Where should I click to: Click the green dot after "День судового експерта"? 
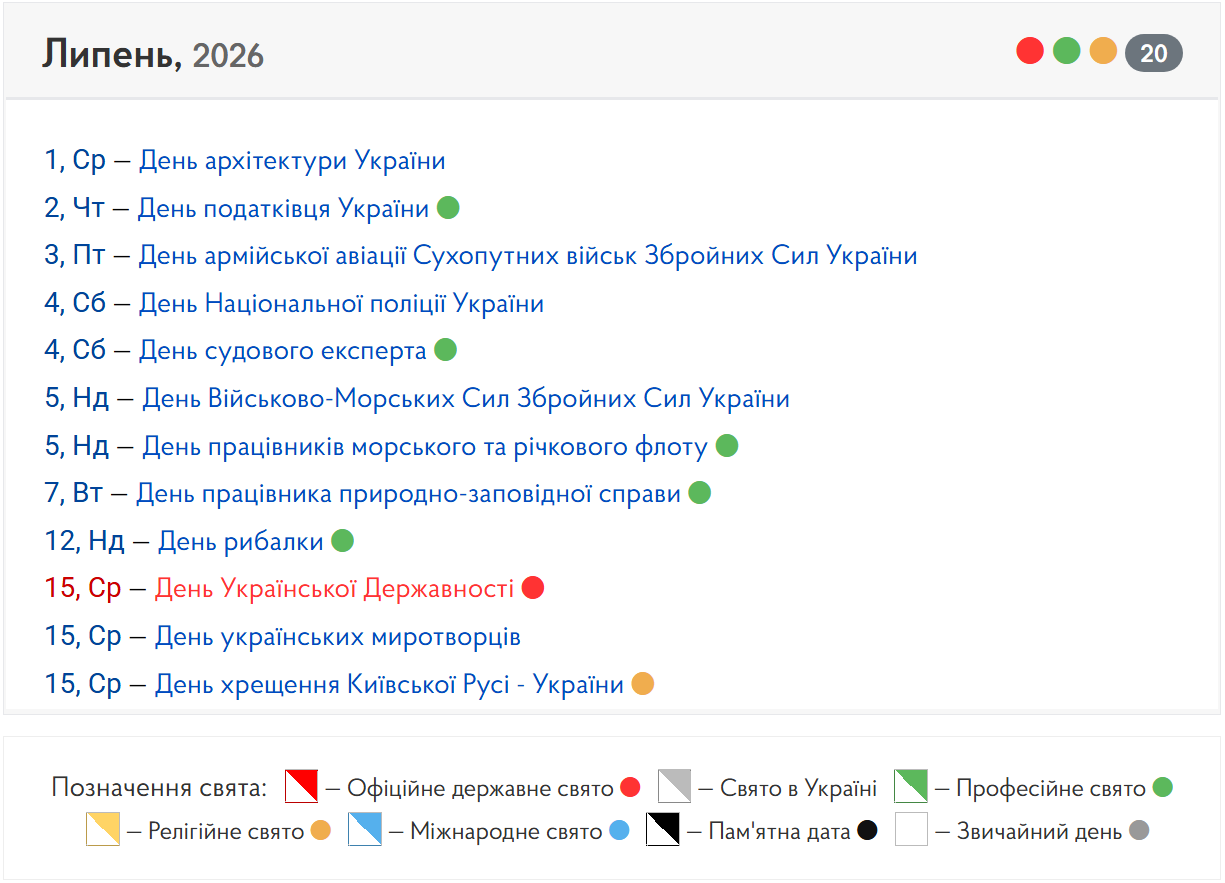[x=446, y=350]
